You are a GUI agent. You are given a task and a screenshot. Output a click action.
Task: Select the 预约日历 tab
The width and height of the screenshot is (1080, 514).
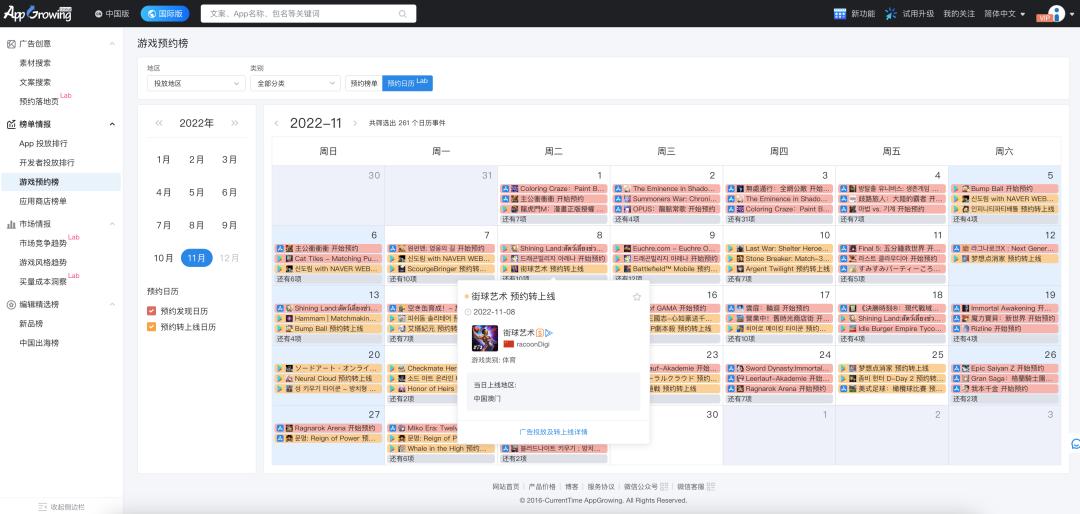(407, 83)
